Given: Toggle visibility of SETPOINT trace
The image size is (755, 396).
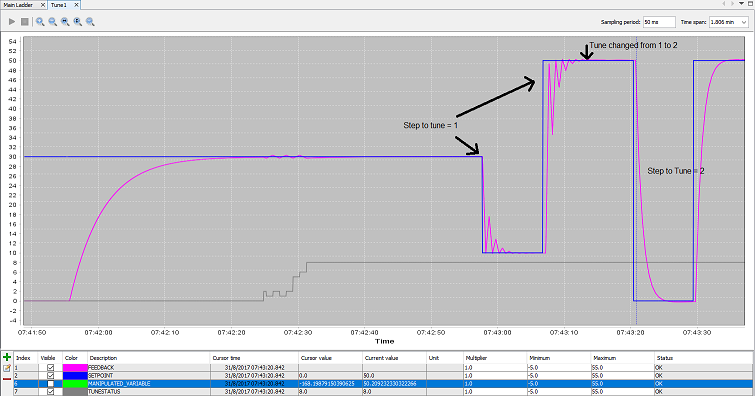Looking at the screenshot, I should 51,375.
